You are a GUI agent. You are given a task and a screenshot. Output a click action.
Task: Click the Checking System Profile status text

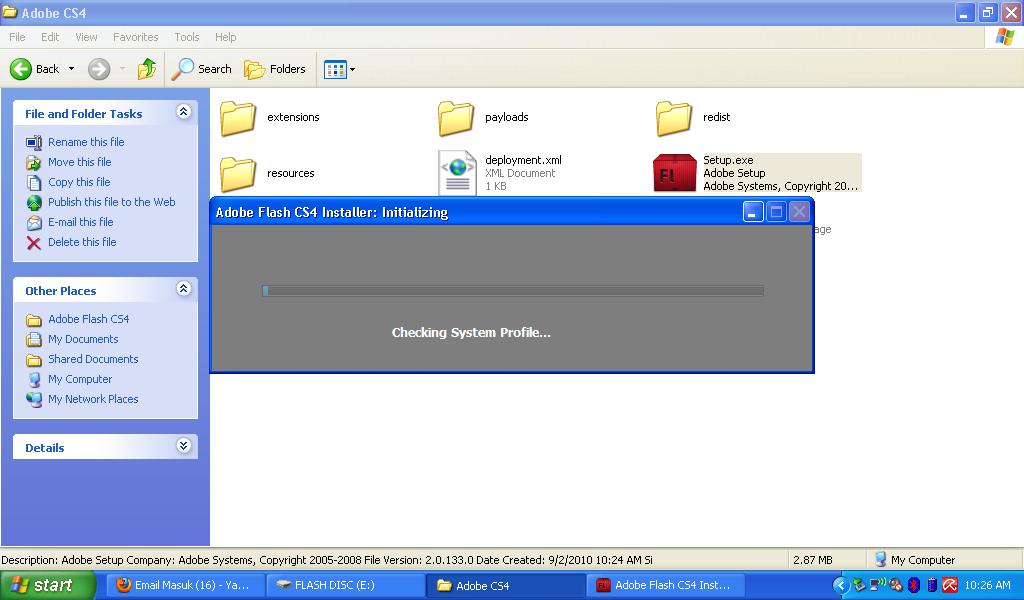coord(471,332)
